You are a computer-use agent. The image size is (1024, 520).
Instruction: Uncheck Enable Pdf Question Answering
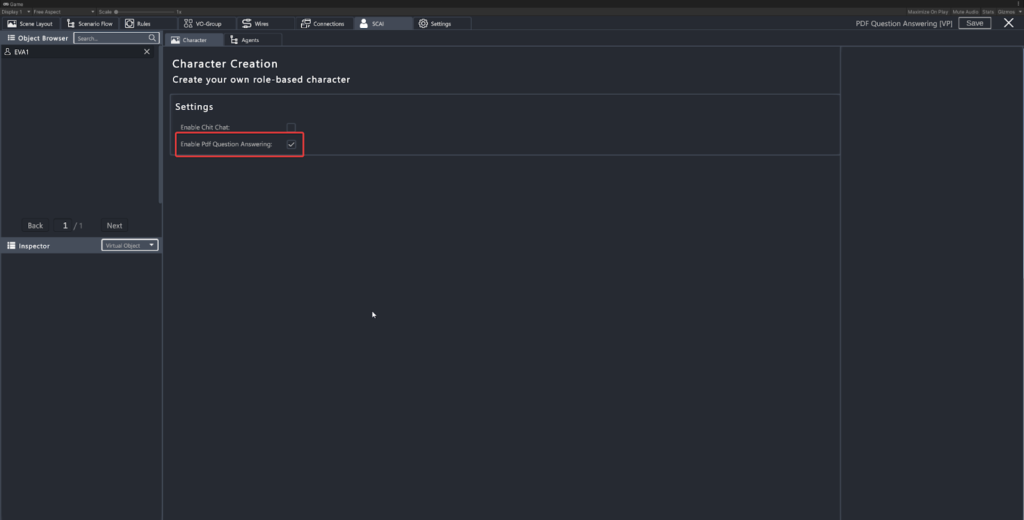point(291,144)
